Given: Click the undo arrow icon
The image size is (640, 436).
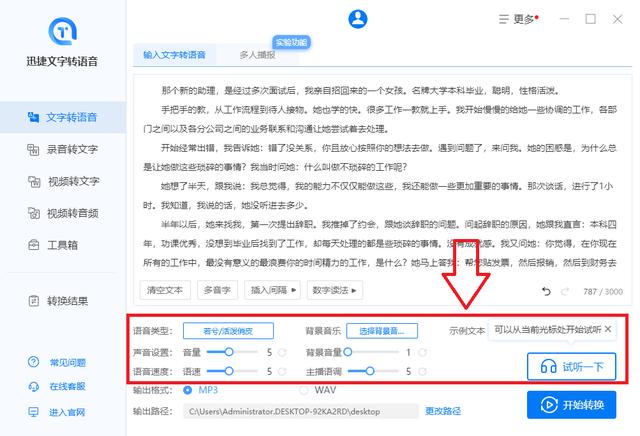Looking at the screenshot, I should pos(546,291).
